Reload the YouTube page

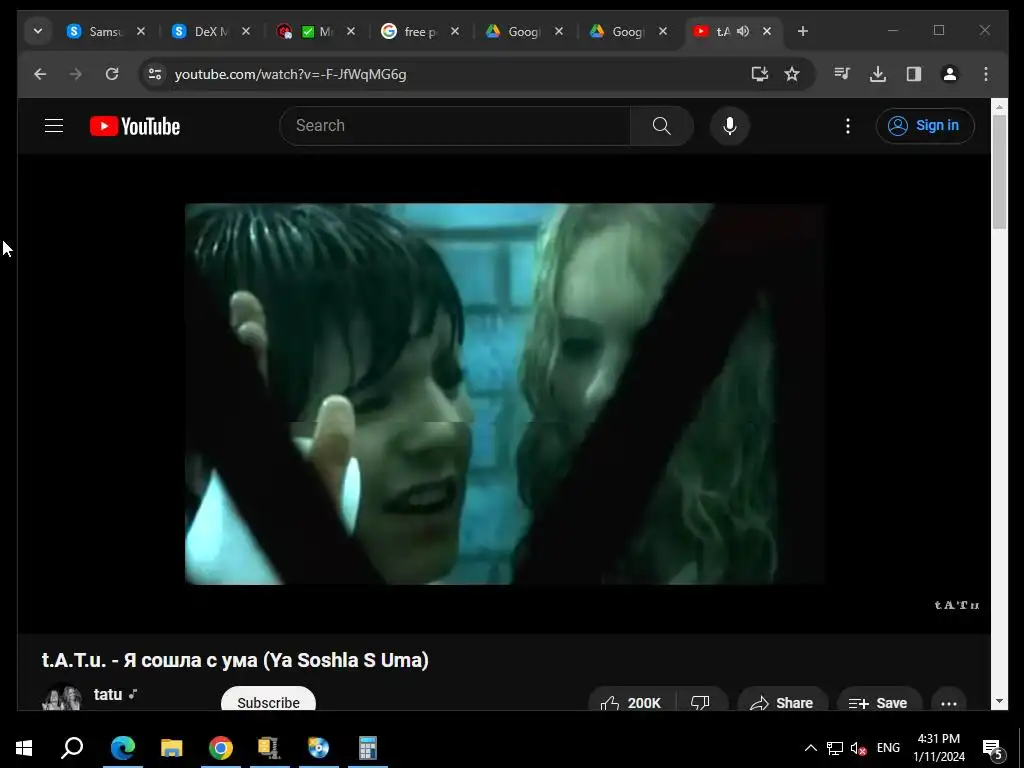[112, 74]
